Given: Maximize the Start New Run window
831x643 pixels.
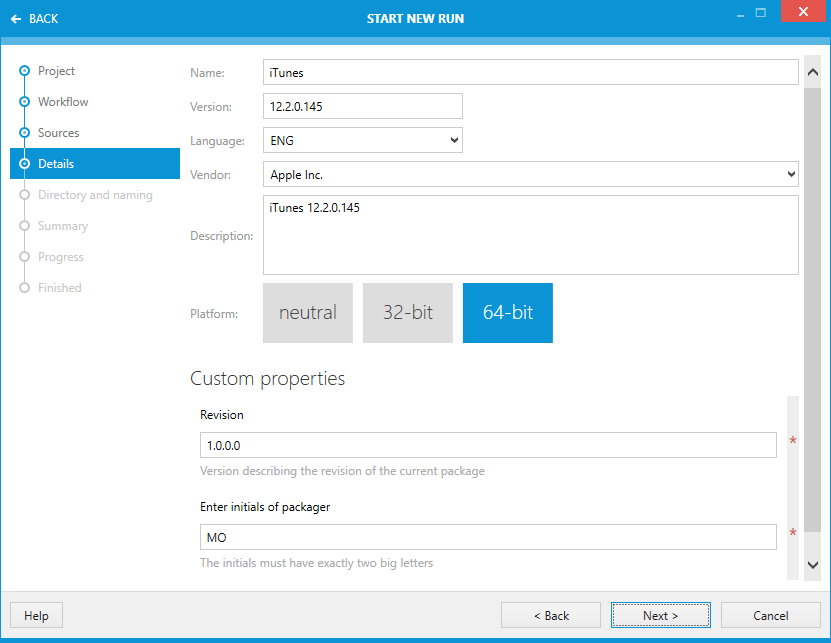Looking at the screenshot, I should [761, 14].
